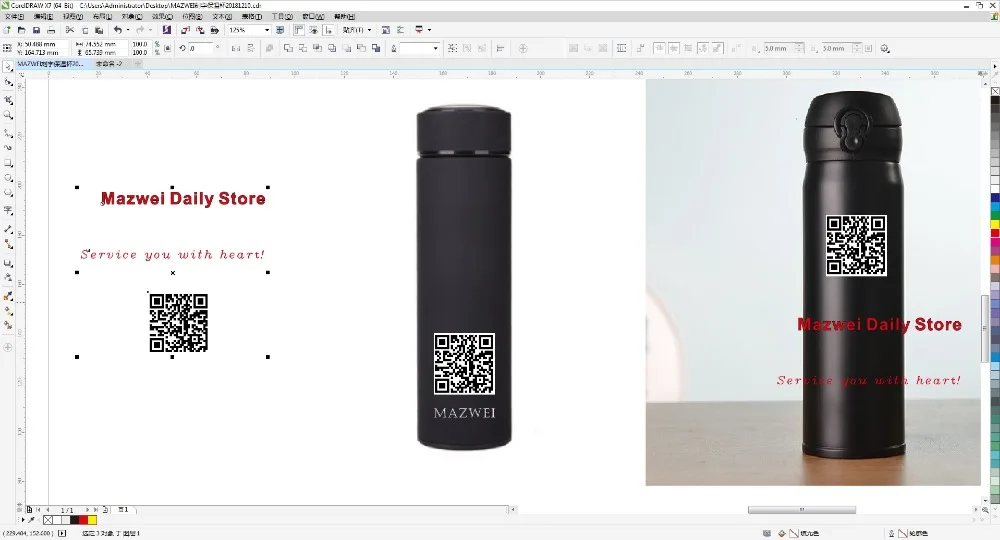
Task: Select the Shape edit tool
Action: pos(8,82)
